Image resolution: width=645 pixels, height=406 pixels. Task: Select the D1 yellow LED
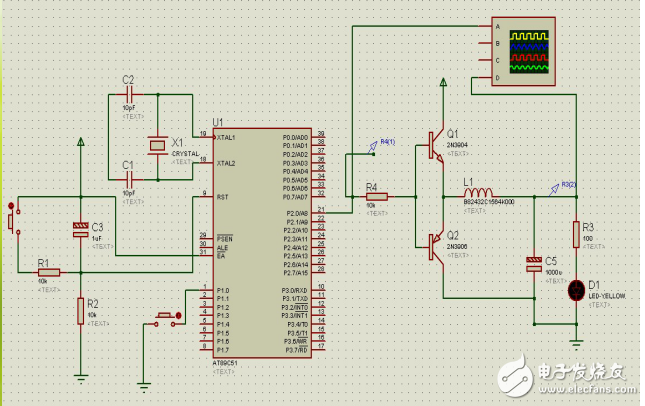pyautogui.click(x=577, y=291)
